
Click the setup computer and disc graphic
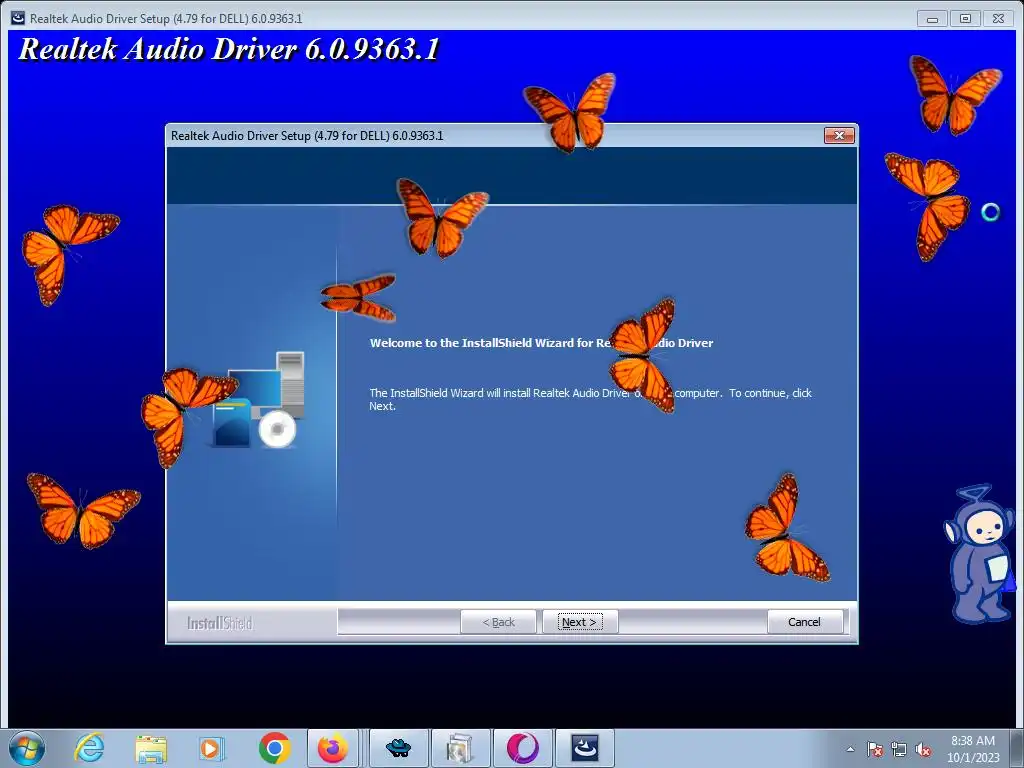point(259,400)
